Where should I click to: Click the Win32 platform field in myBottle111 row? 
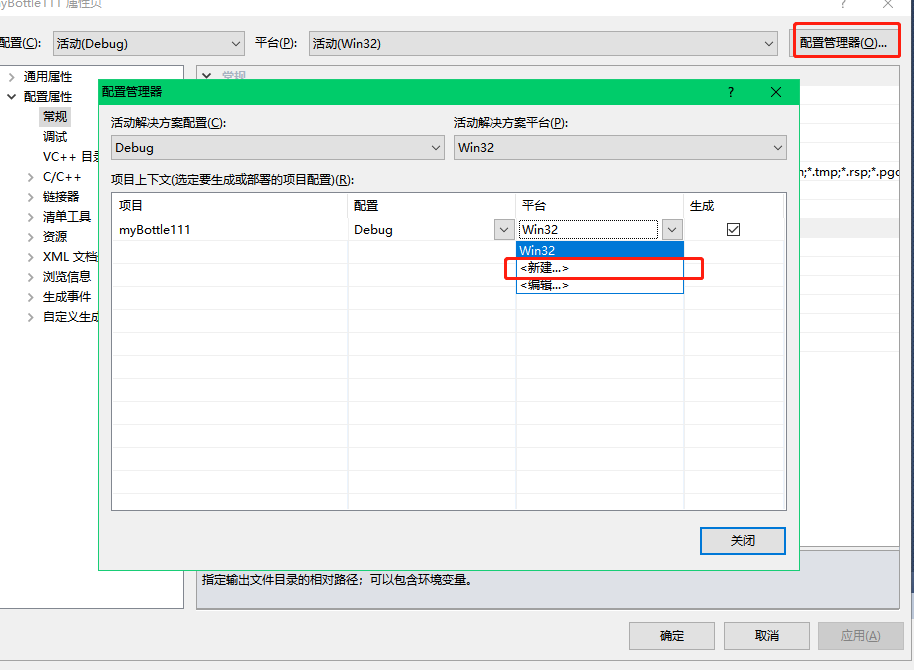tap(589, 230)
